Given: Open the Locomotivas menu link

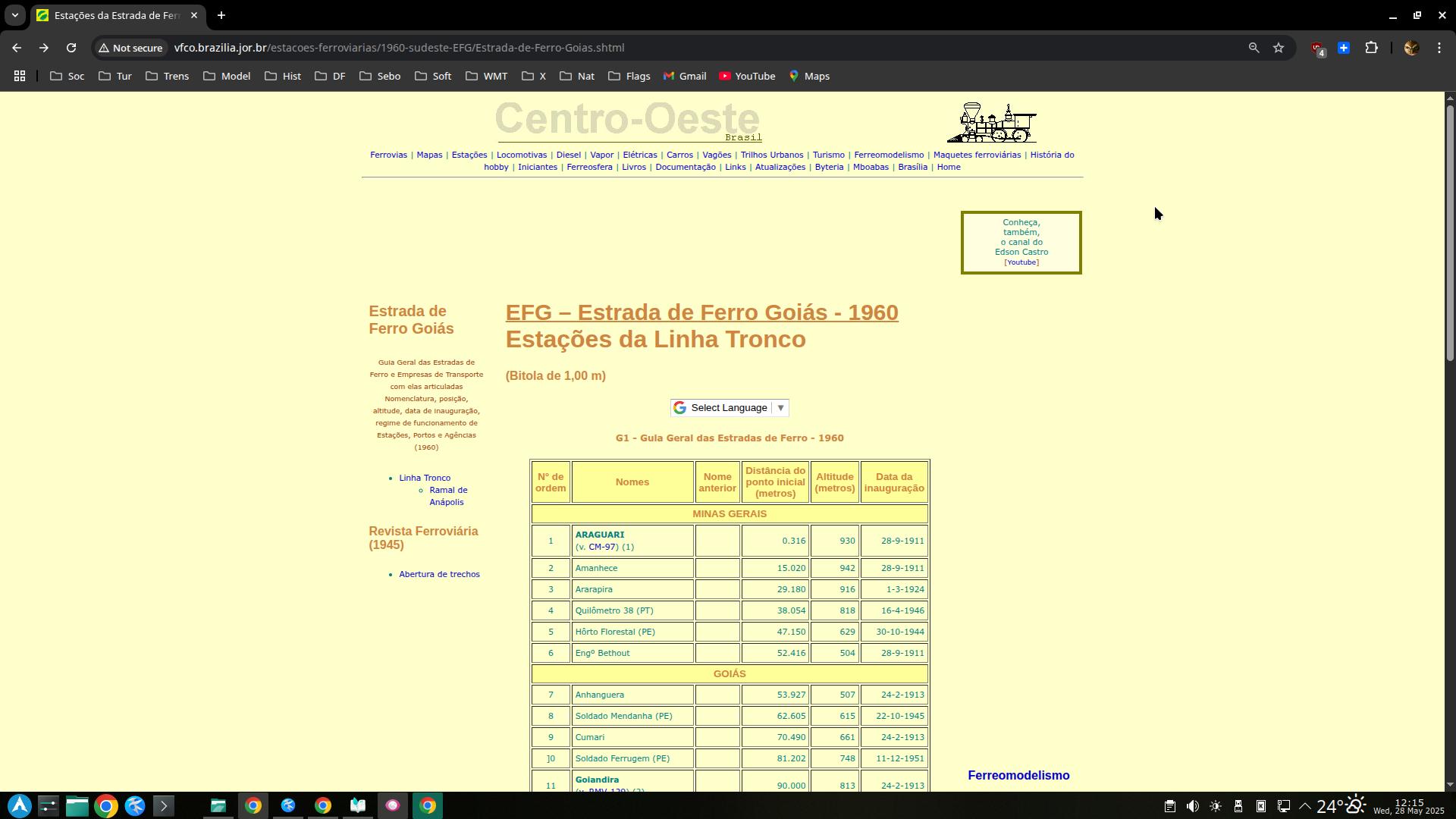Looking at the screenshot, I should click(521, 155).
